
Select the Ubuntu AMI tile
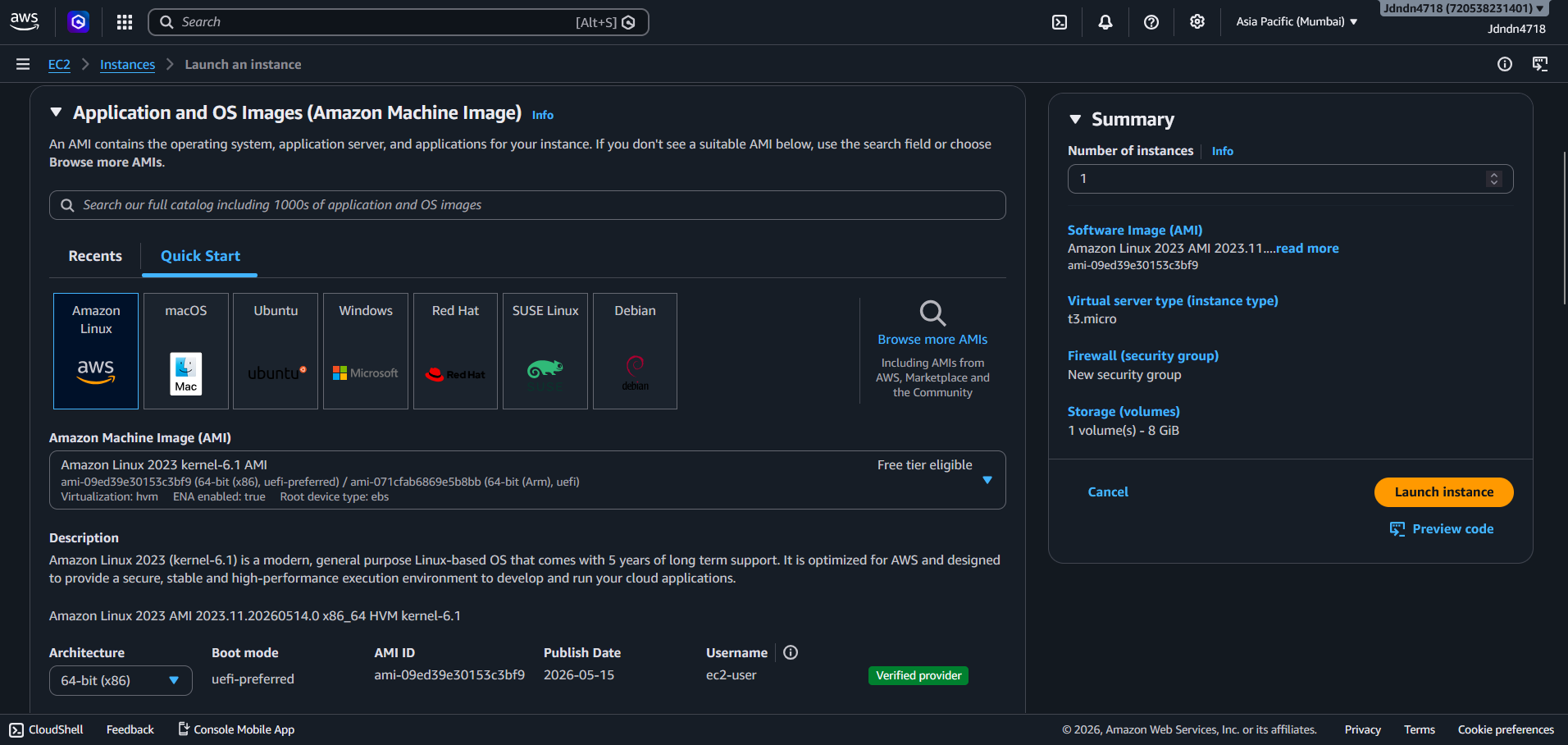(276, 351)
